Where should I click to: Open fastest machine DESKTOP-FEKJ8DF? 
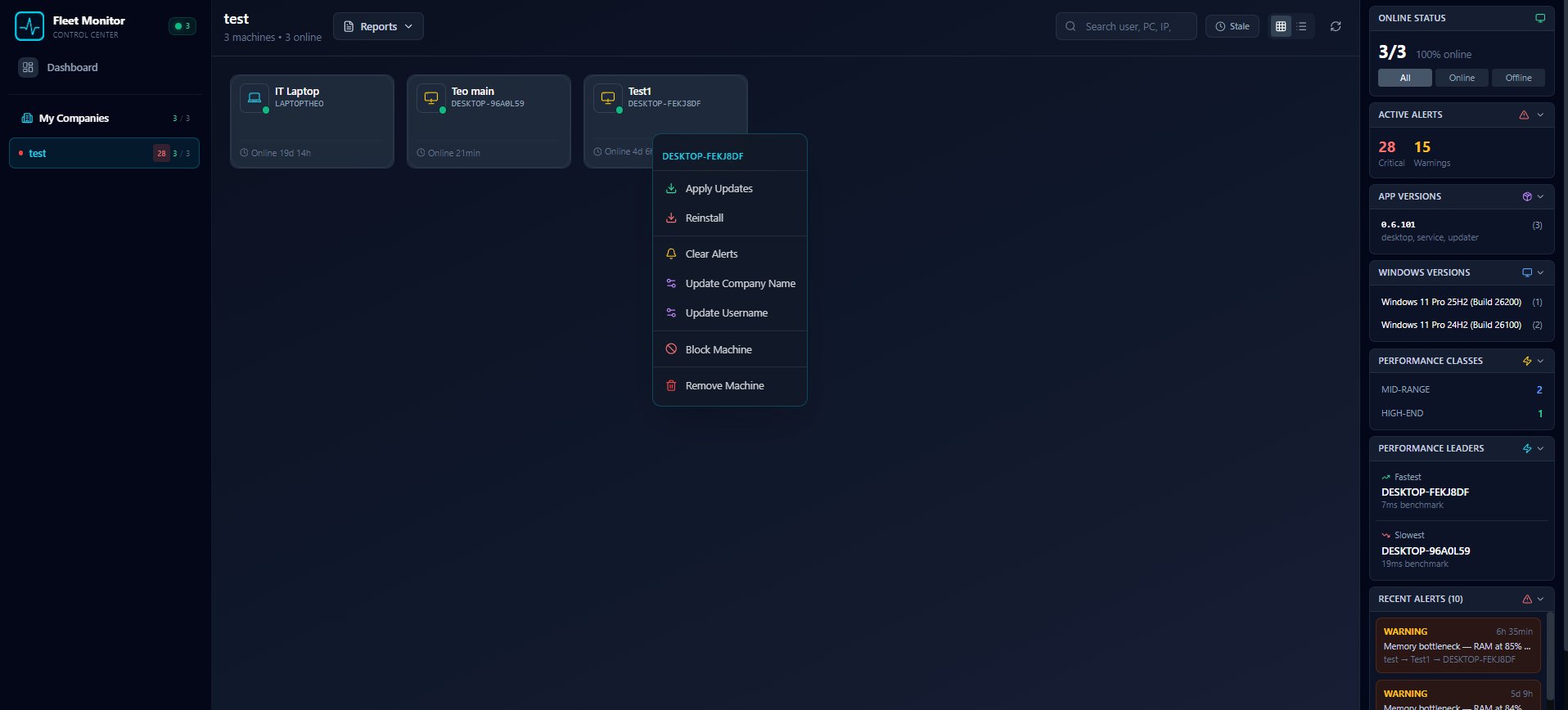1425,492
